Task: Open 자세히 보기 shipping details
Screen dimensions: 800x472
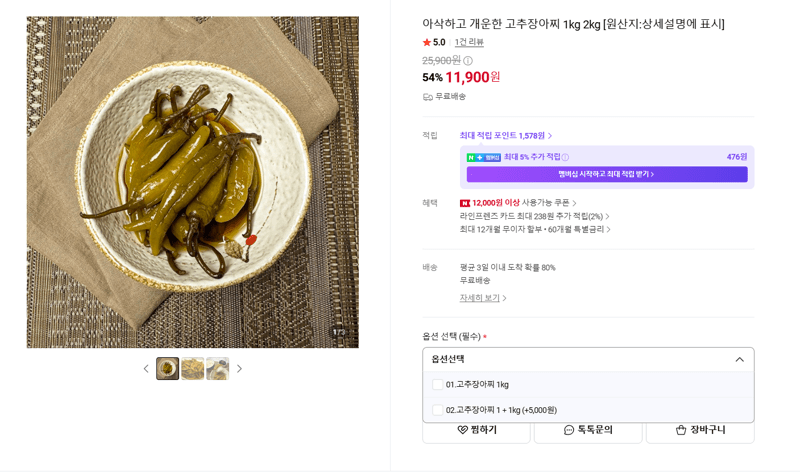Action: click(483, 298)
